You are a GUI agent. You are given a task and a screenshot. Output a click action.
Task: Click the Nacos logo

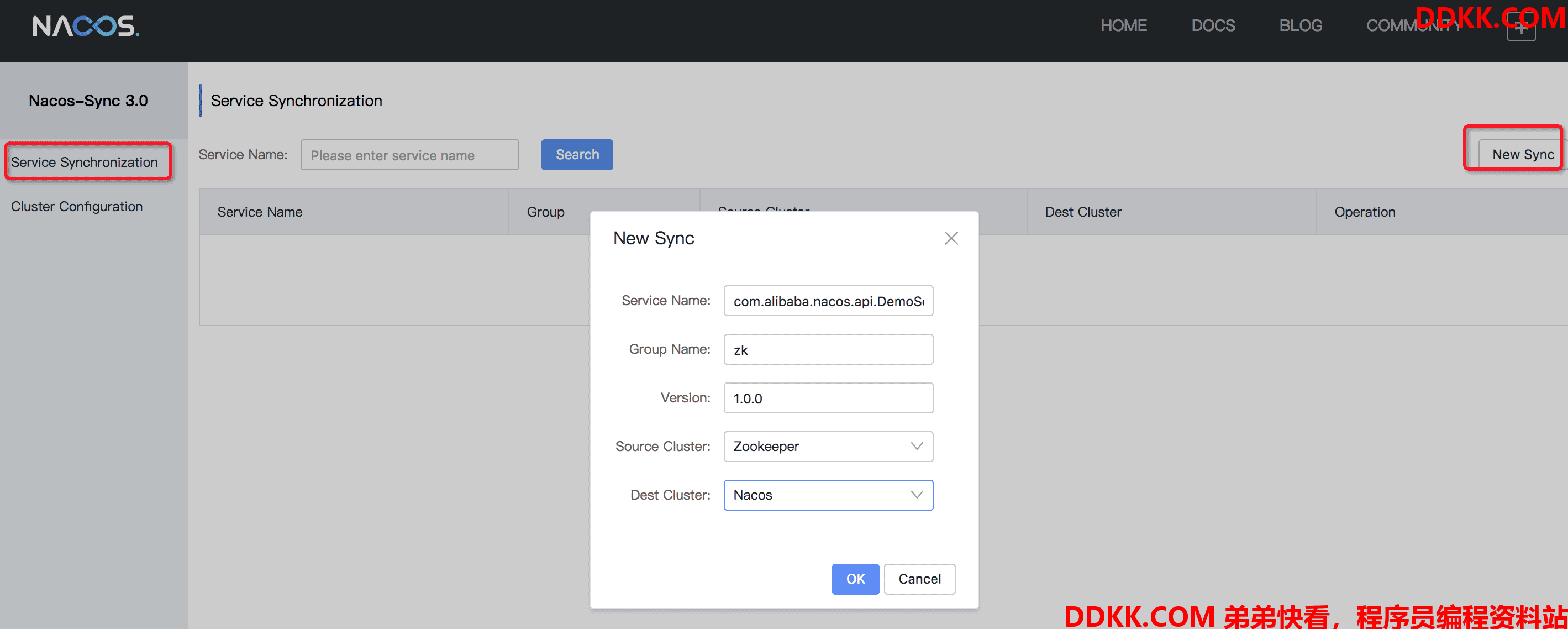[x=86, y=26]
